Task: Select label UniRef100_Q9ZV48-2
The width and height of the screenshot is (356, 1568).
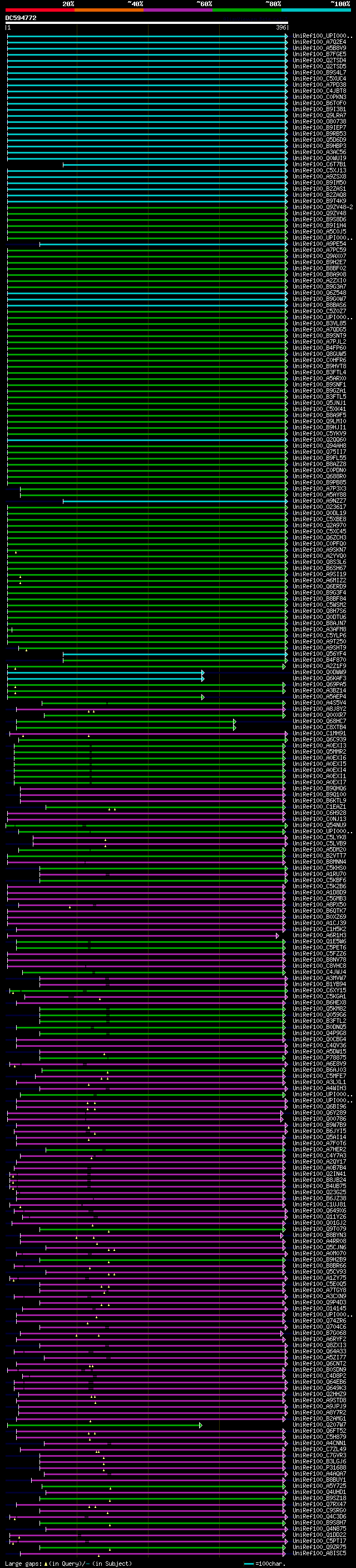Action: (x=323, y=207)
